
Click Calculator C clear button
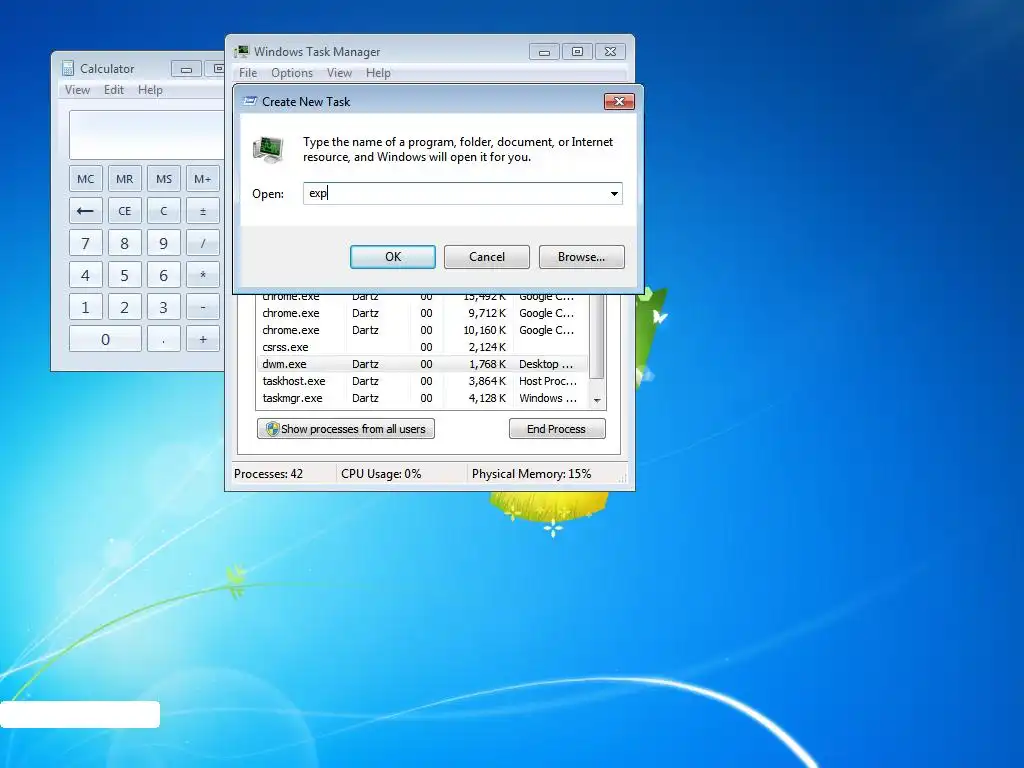point(164,211)
